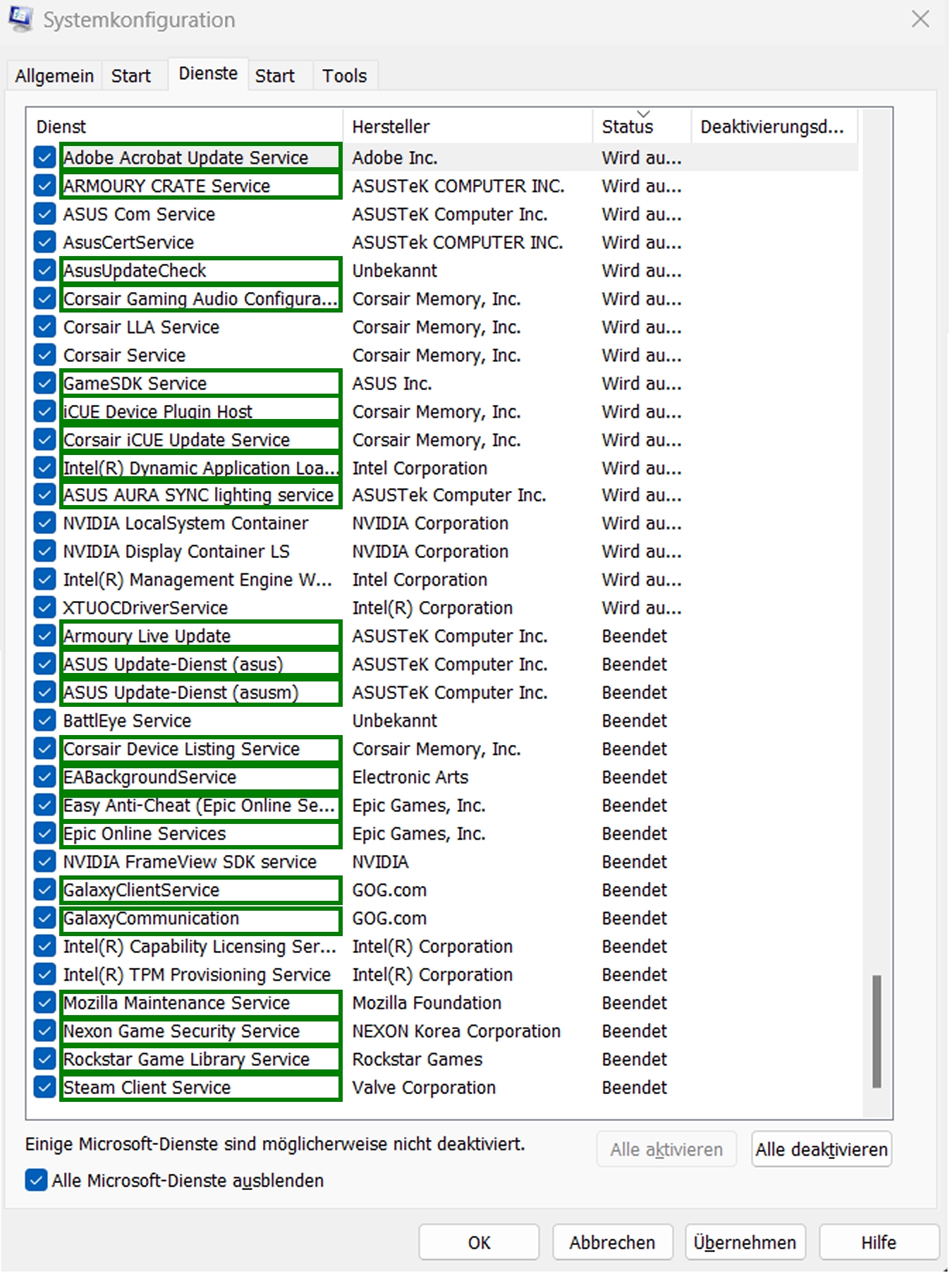Open the Tools tab
Image resolution: width=952 pixels, height=1274 pixels.
345,75
